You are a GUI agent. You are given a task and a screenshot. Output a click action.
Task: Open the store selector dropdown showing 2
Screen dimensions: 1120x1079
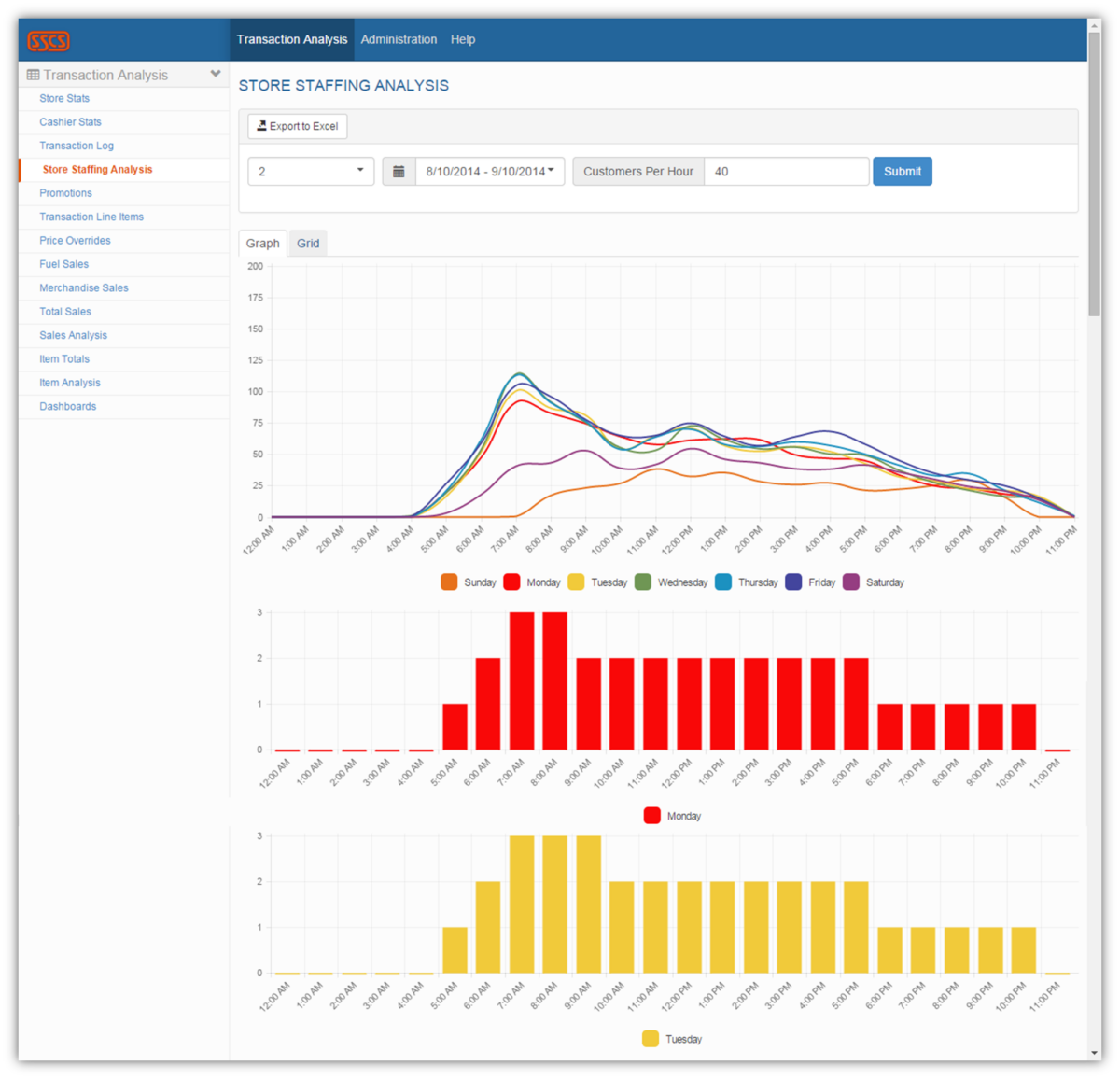point(310,171)
